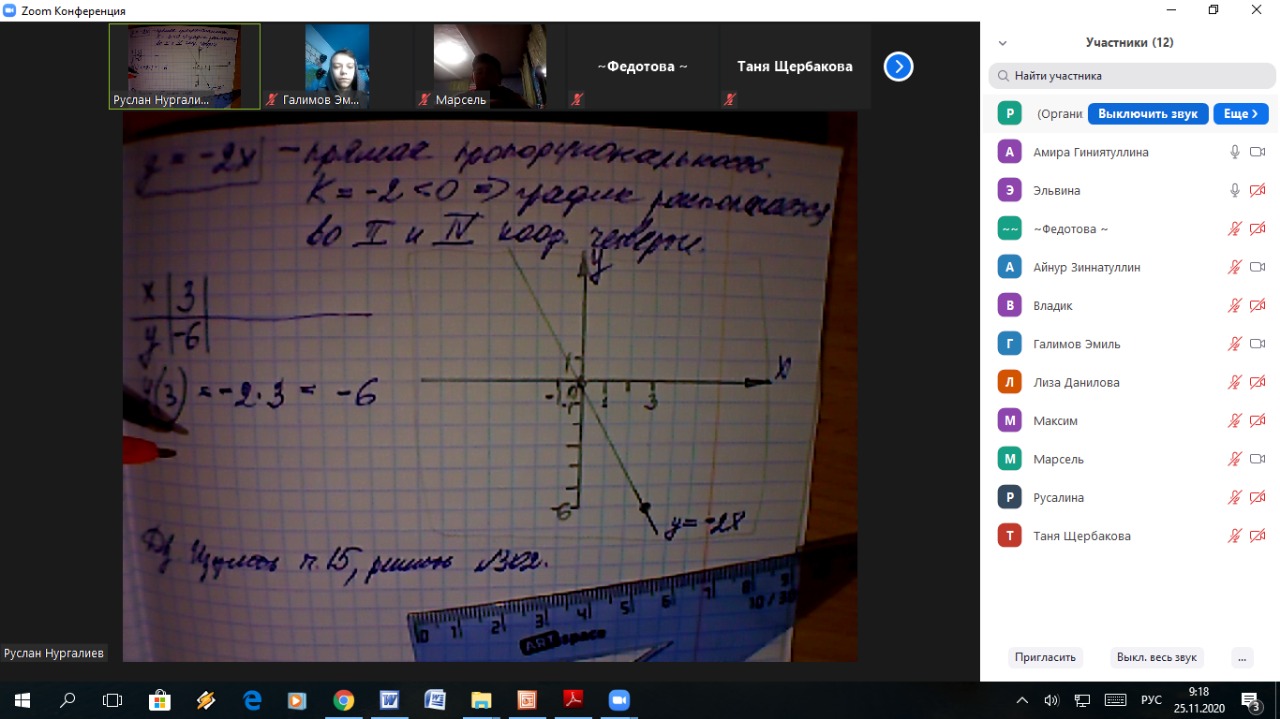Open Adobe Acrobat from the taskbar
Viewport: 1280px width, 719px height.
click(572, 700)
